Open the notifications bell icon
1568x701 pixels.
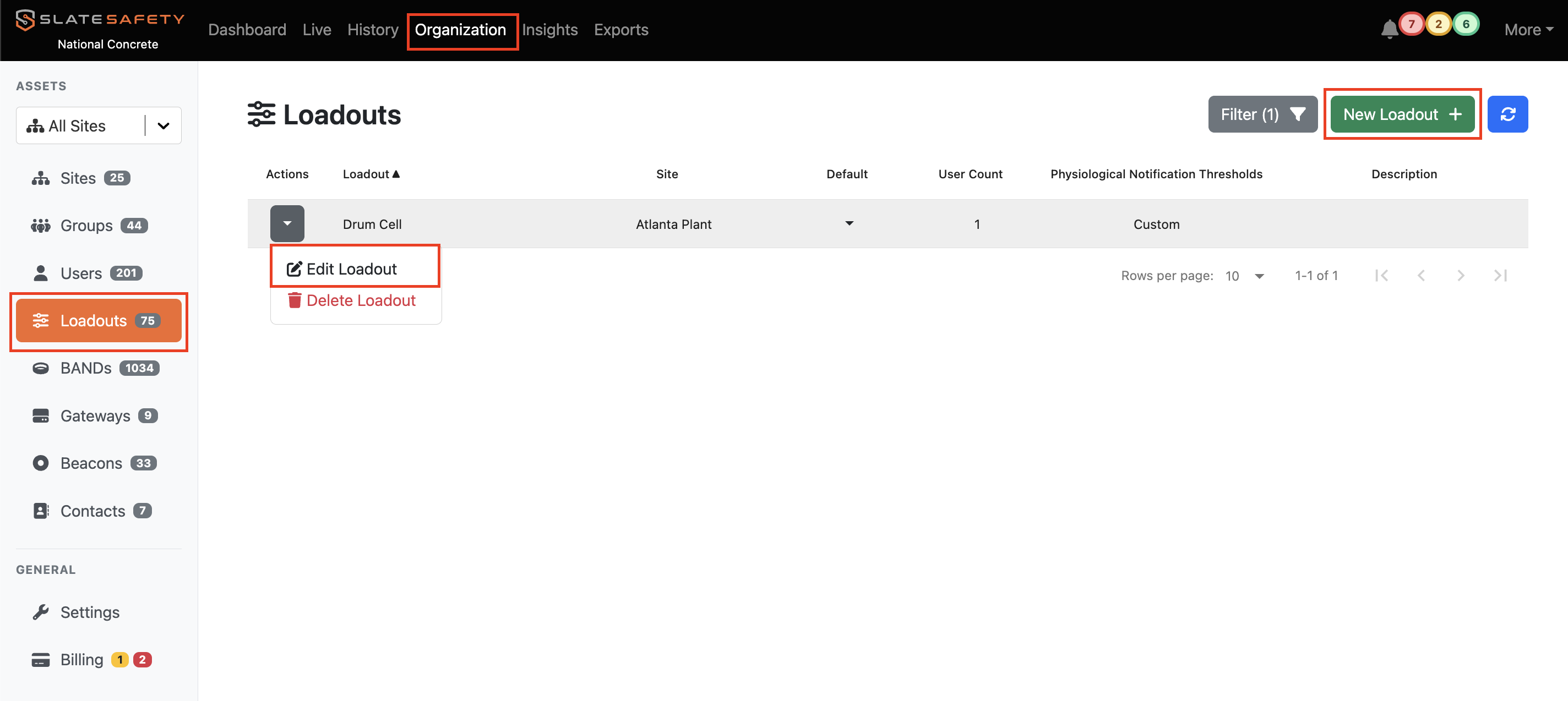(x=1389, y=29)
